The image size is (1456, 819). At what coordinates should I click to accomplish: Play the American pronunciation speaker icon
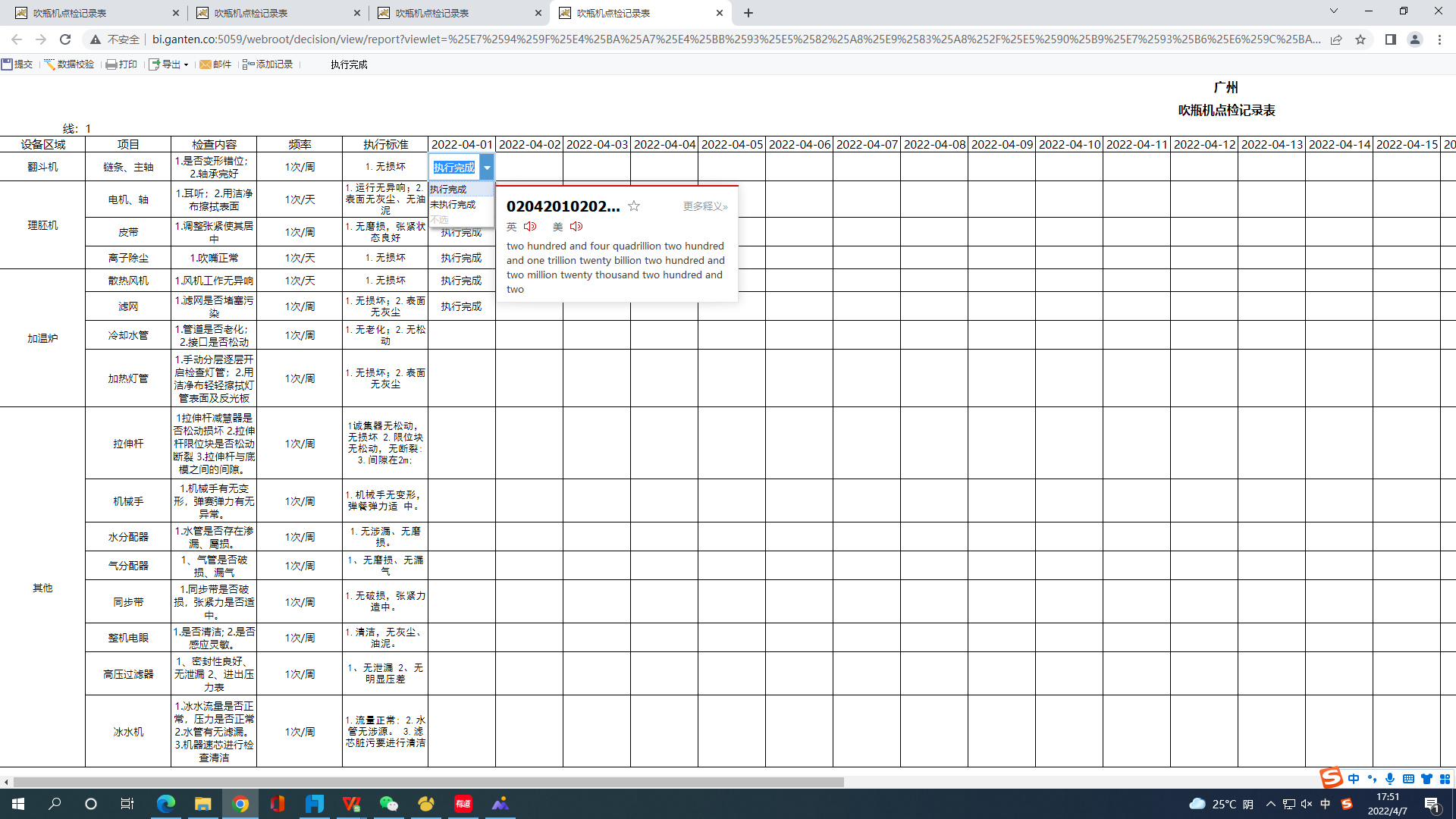(576, 227)
